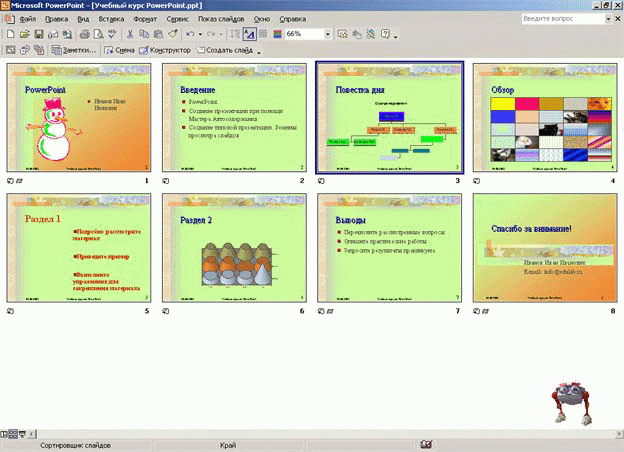Toggle Expand All button in toolbar
This screenshot has width=624, height=452.
[235, 34]
